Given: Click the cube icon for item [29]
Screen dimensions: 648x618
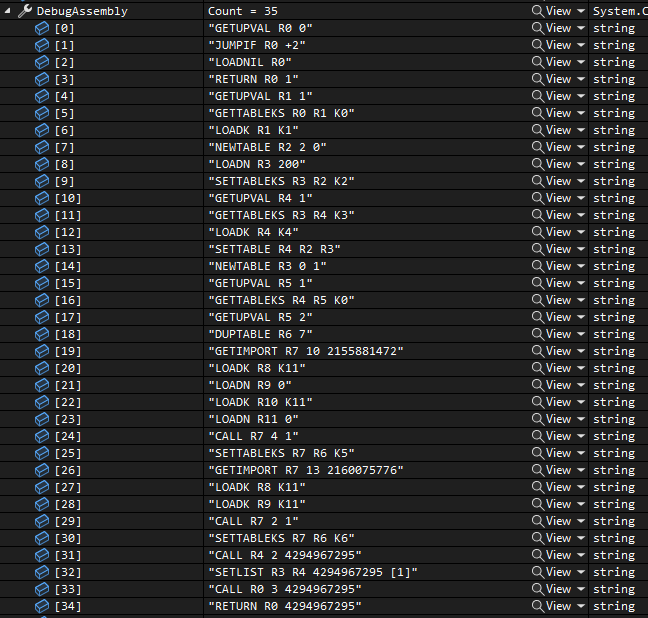Looking at the screenshot, I should point(42,521).
